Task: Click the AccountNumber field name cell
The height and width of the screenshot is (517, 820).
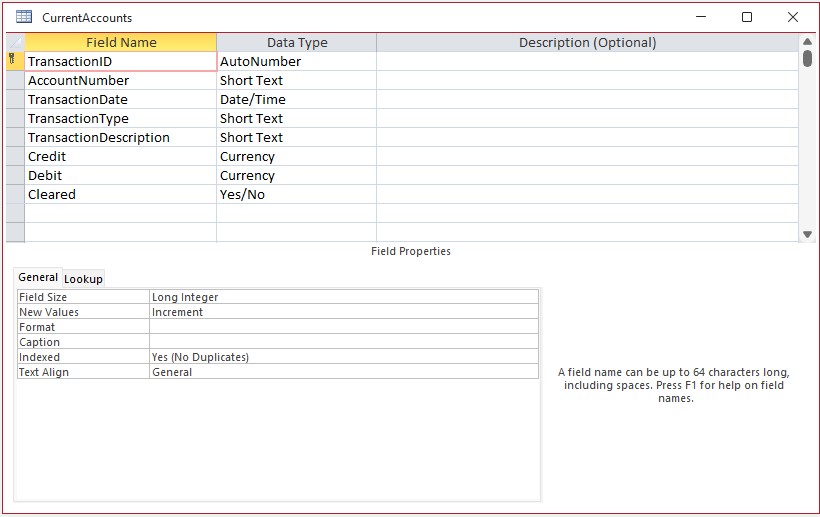Action: coord(120,80)
